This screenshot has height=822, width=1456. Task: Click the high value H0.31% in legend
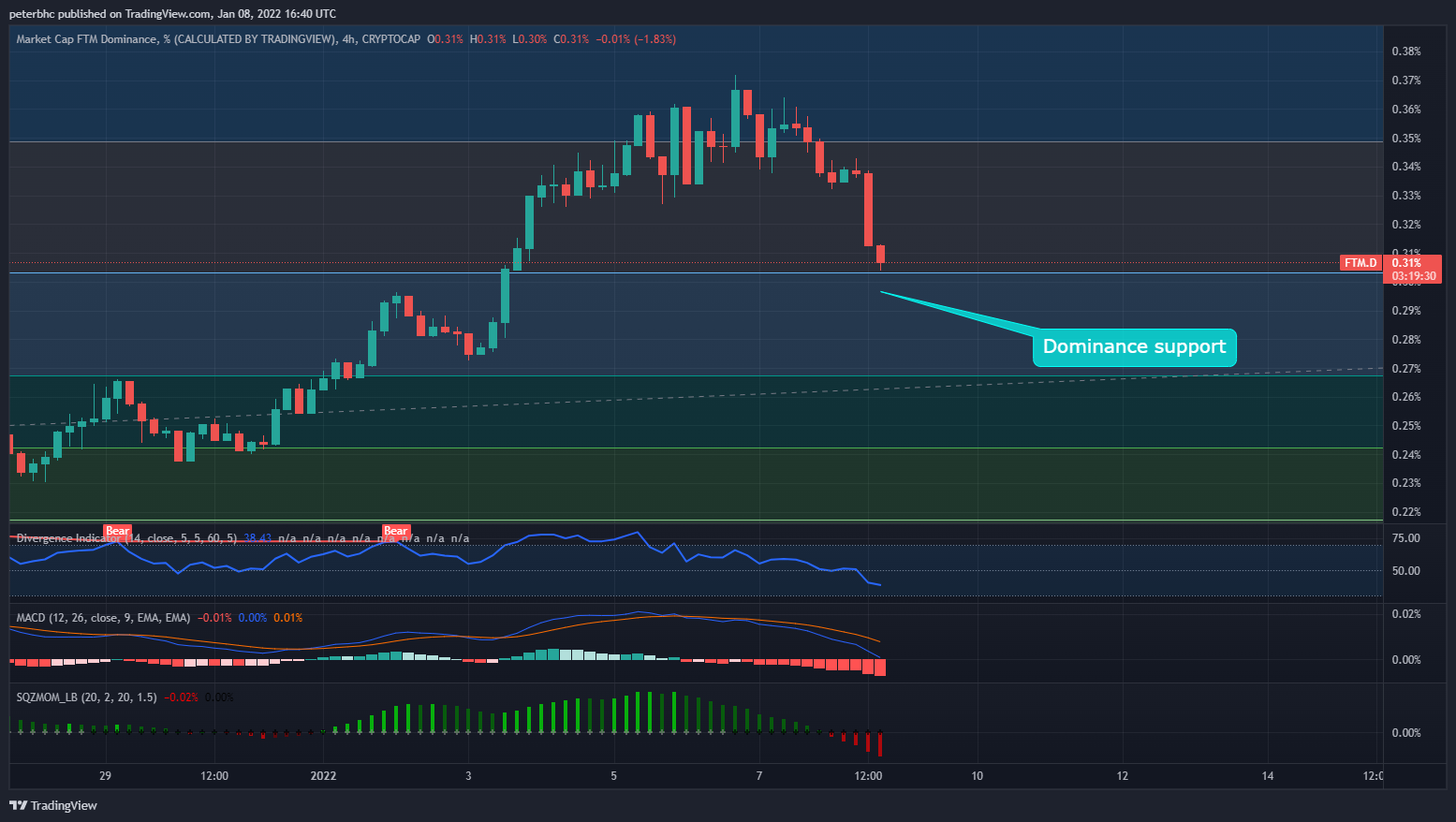(x=488, y=39)
